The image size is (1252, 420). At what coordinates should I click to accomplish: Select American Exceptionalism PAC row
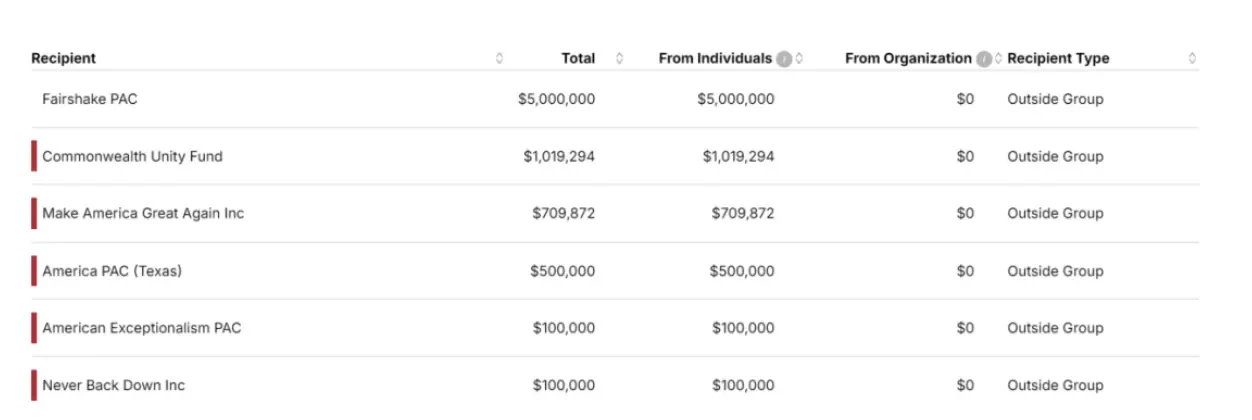tap(141, 328)
